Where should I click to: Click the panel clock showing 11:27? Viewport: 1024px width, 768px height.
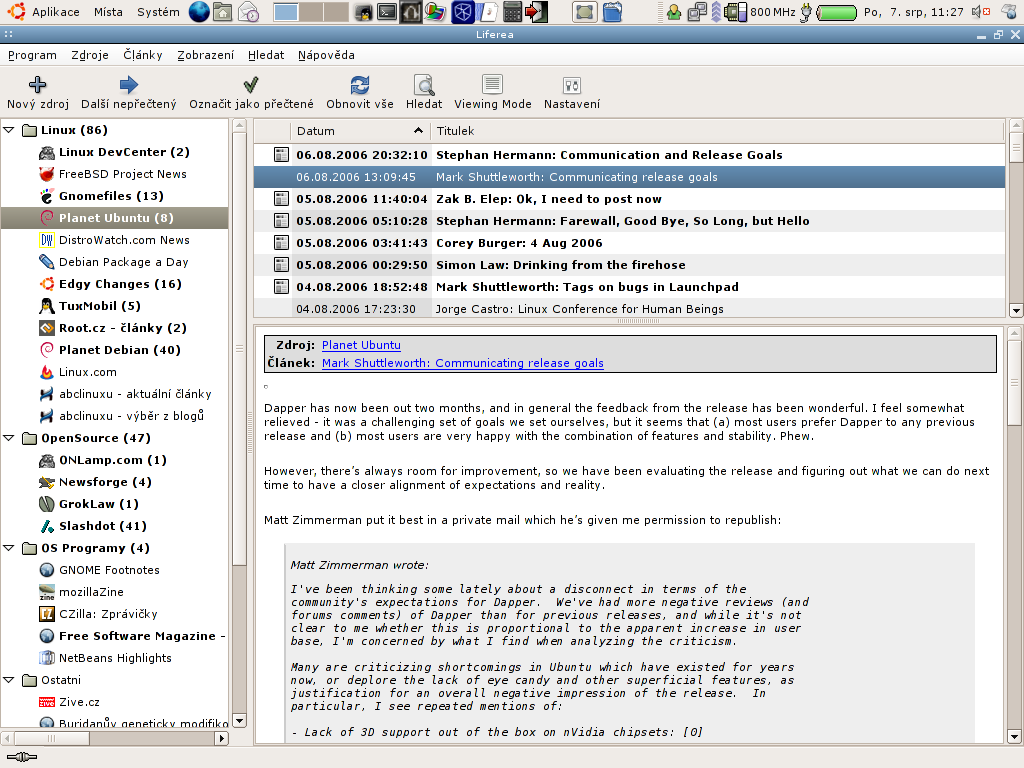(913, 12)
